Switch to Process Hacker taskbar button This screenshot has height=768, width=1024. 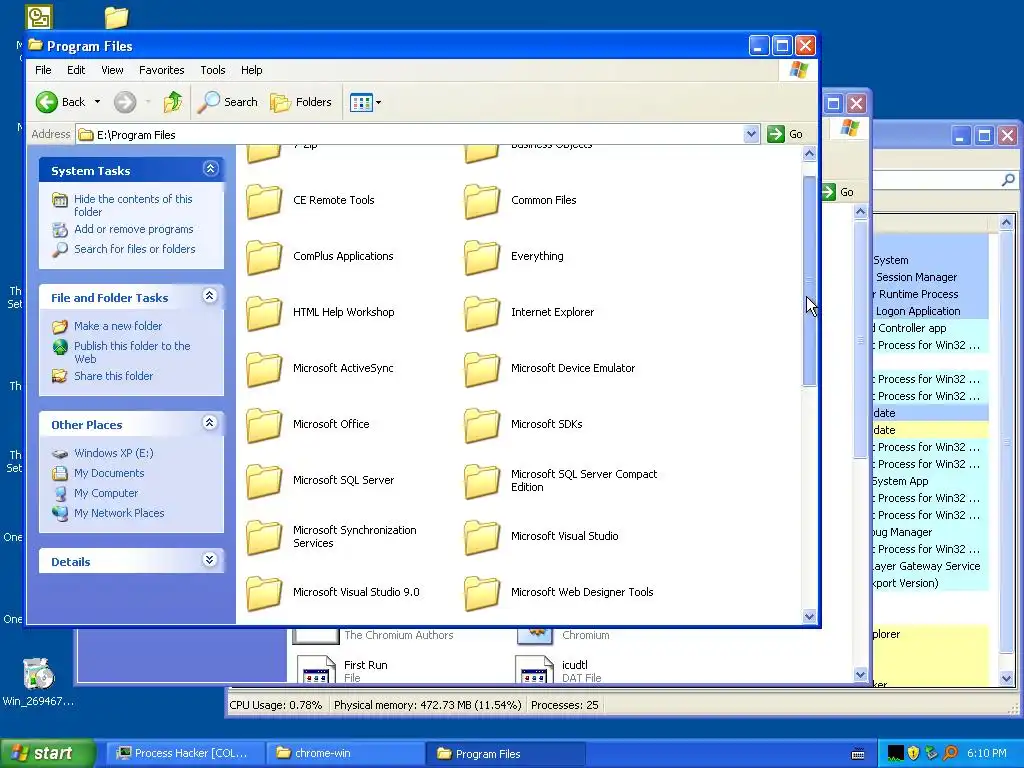[x=184, y=753]
